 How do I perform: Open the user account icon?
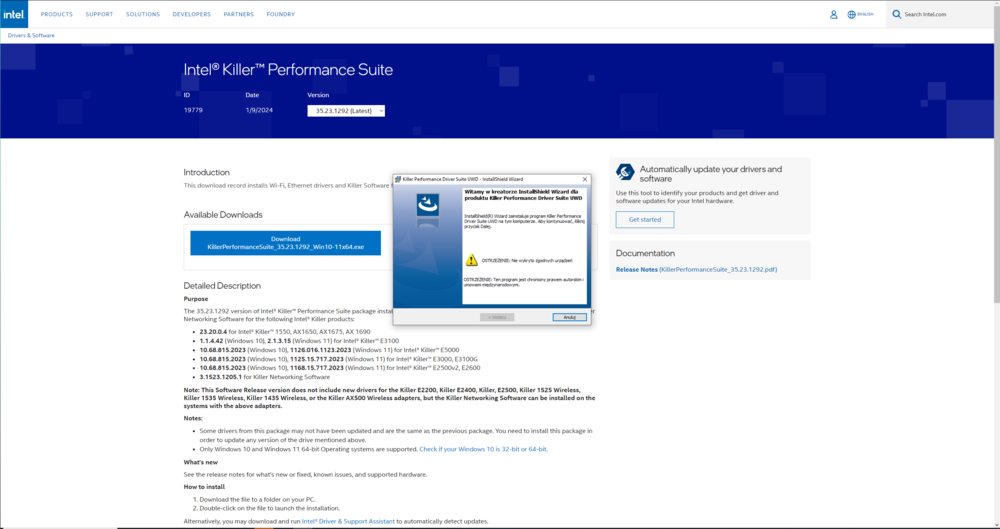834,14
